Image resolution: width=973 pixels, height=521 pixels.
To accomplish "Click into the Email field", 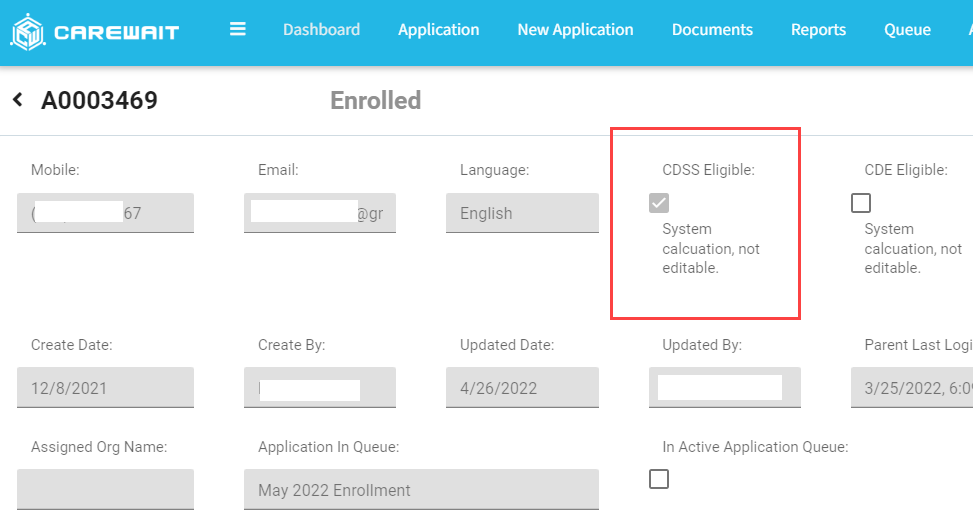I will (319, 213).
